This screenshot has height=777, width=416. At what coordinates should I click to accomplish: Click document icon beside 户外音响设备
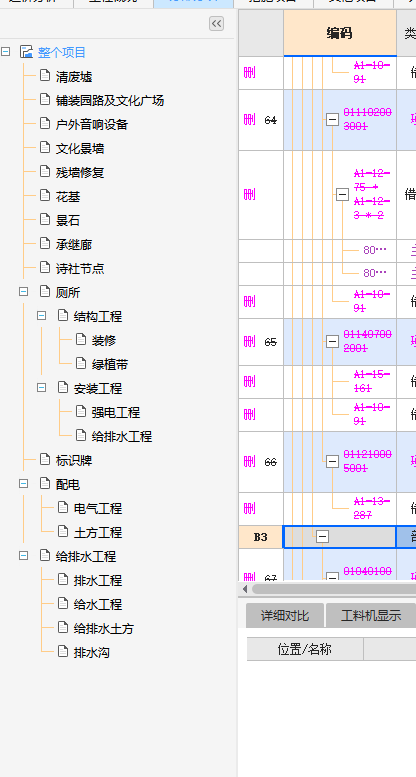[45, 123]
